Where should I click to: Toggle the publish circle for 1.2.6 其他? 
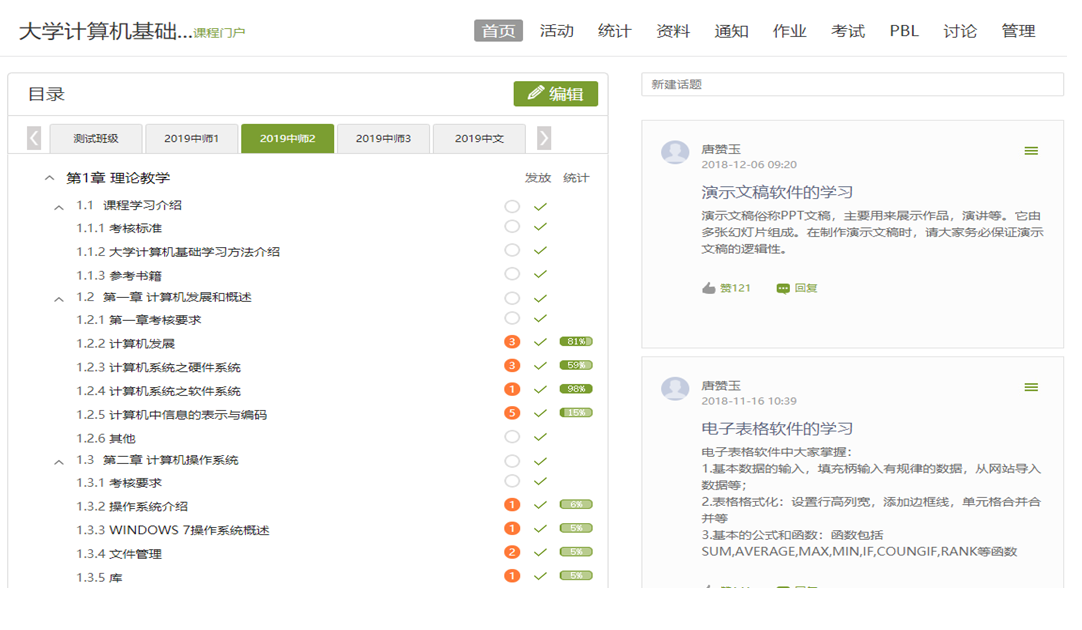(512, 437)
